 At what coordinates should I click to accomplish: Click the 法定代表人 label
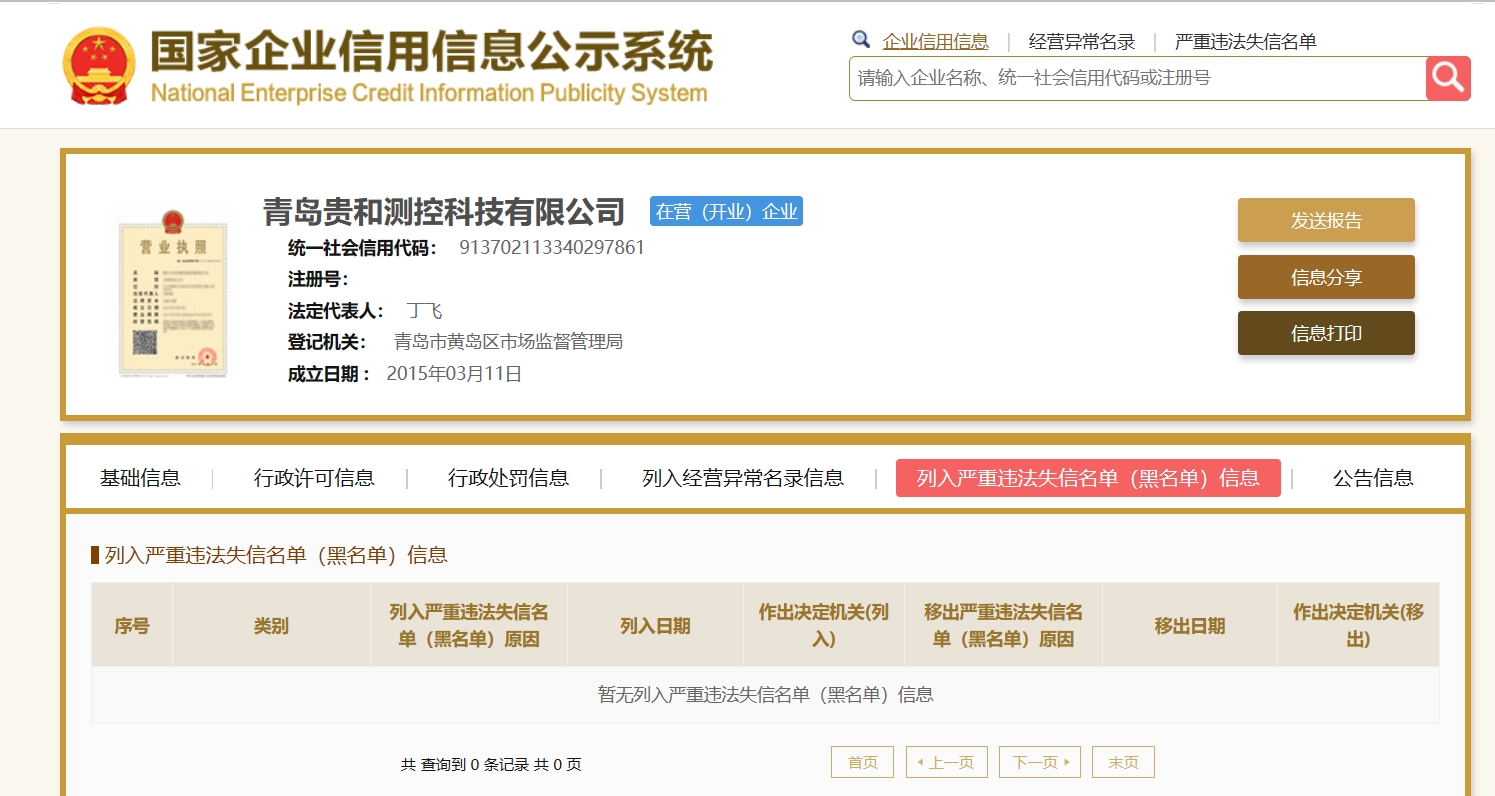point(336,311)
